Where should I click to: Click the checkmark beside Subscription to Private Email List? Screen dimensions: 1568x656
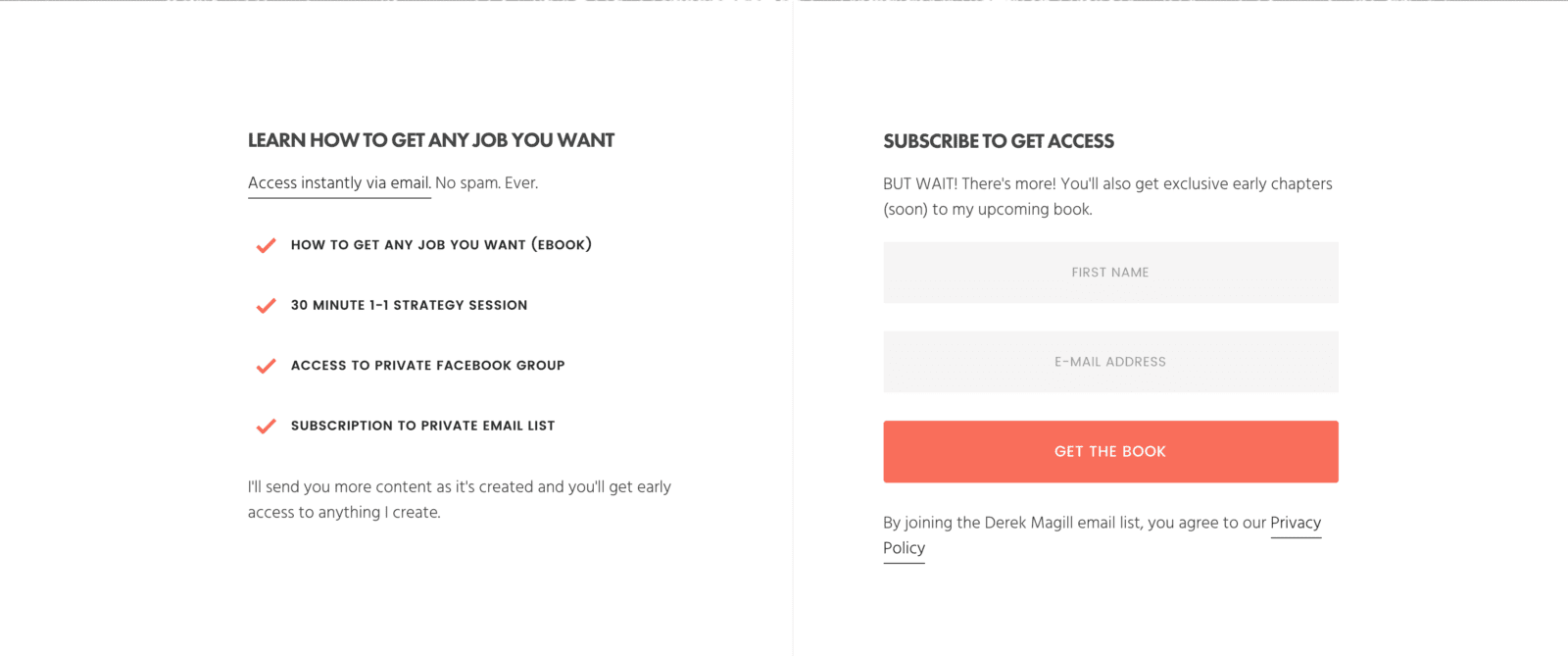(265, 426)
